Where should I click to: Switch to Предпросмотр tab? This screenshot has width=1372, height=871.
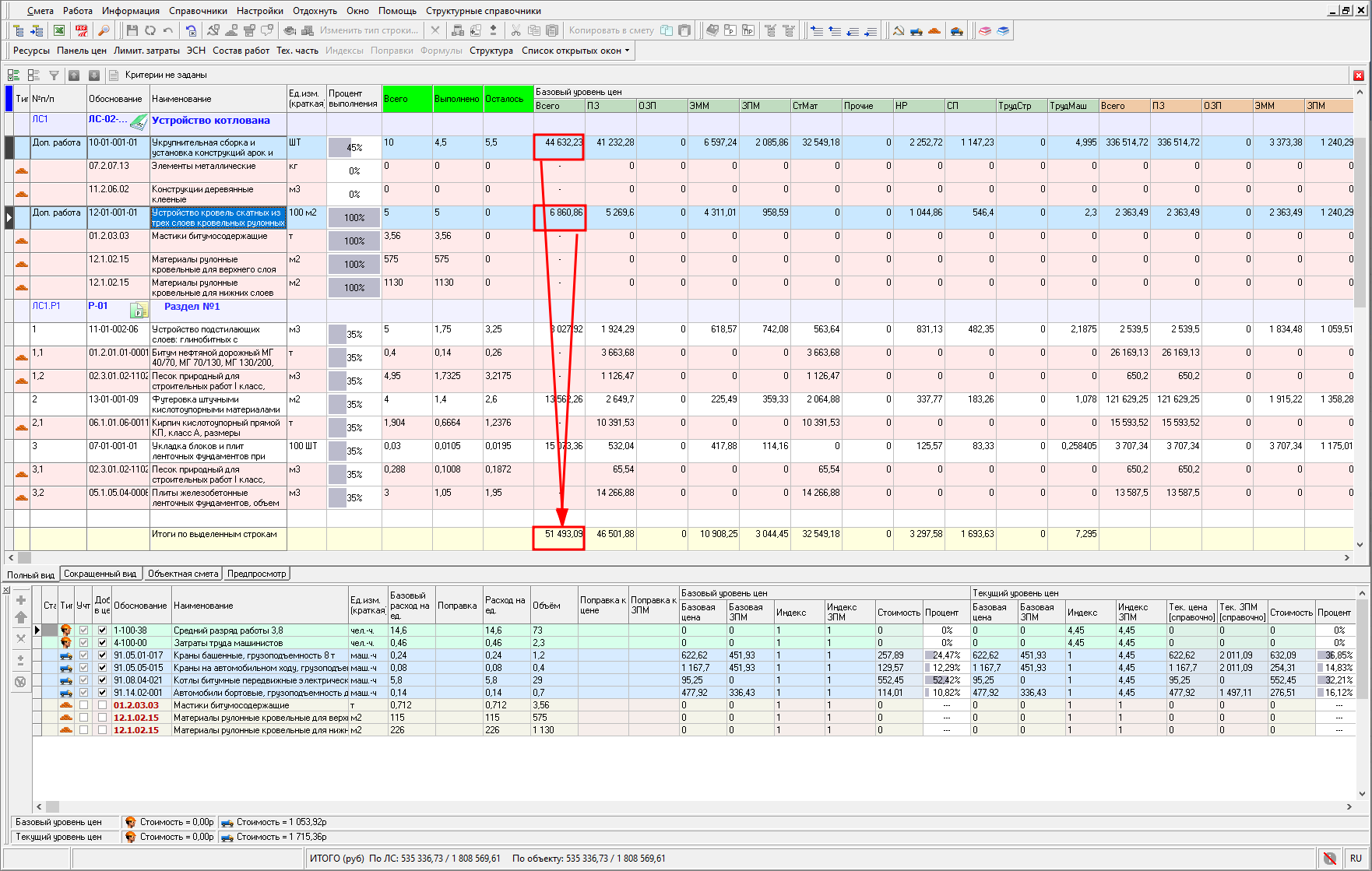[x=257, y=574]
